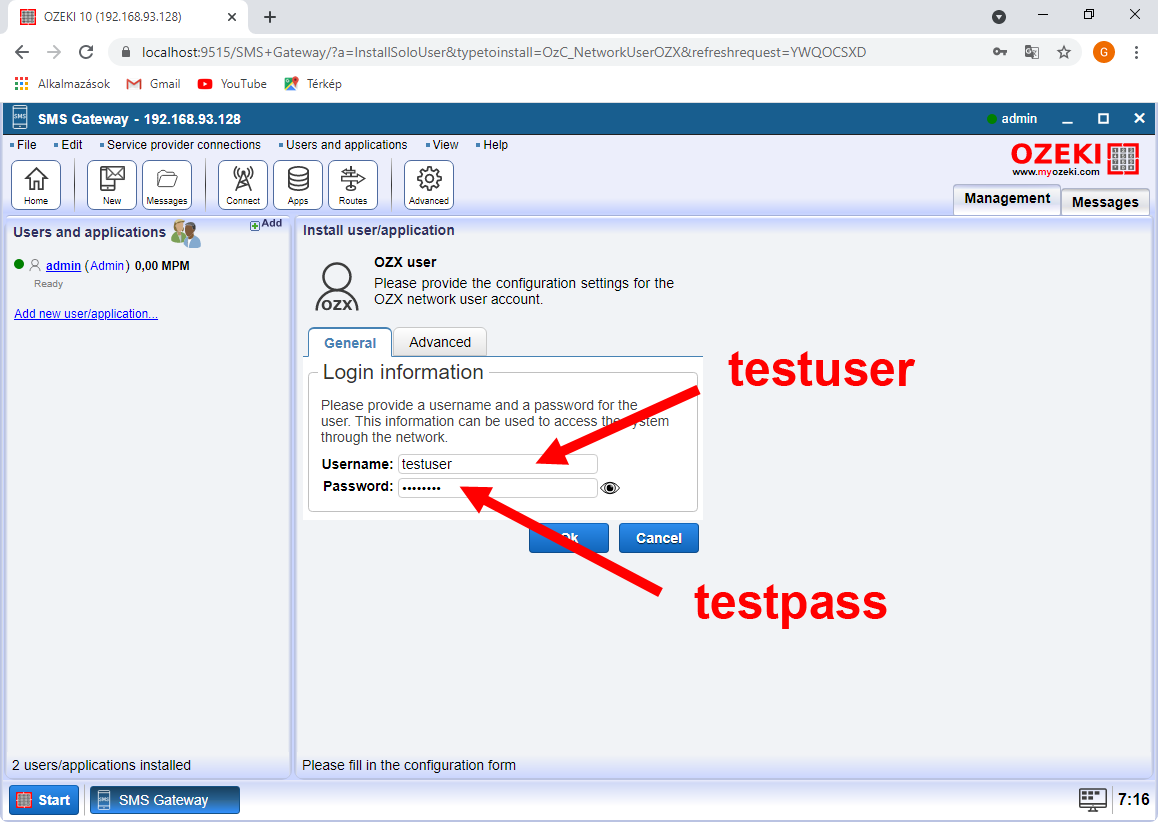Screen dimensions: 1158x822
Task: Switch to the Management tab
Action: [x=1007, y=199]
